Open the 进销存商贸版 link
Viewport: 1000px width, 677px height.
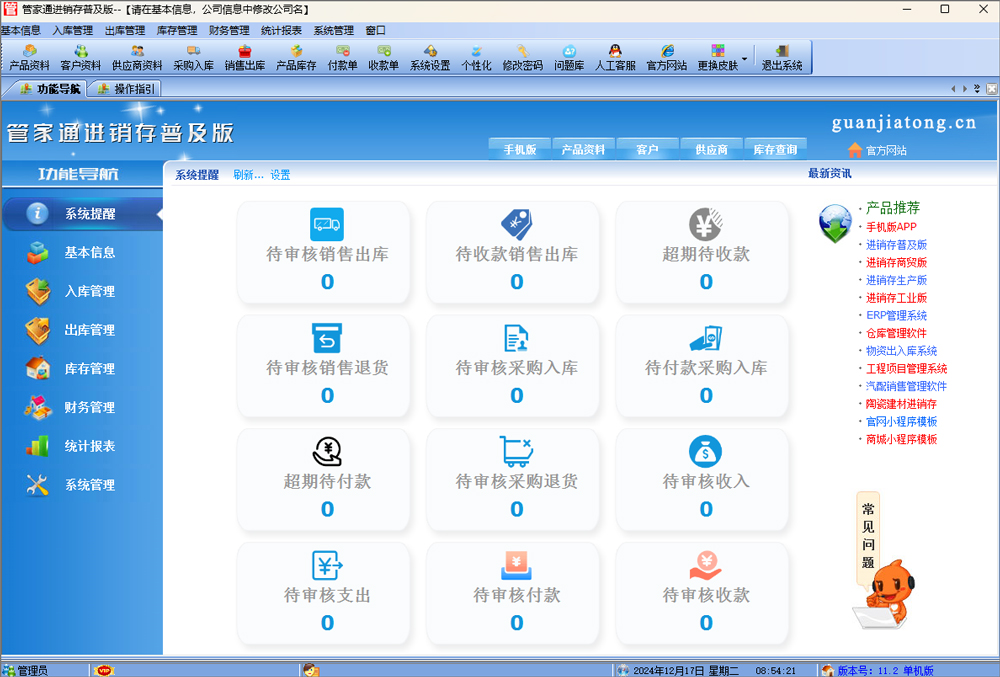[896, 263]
